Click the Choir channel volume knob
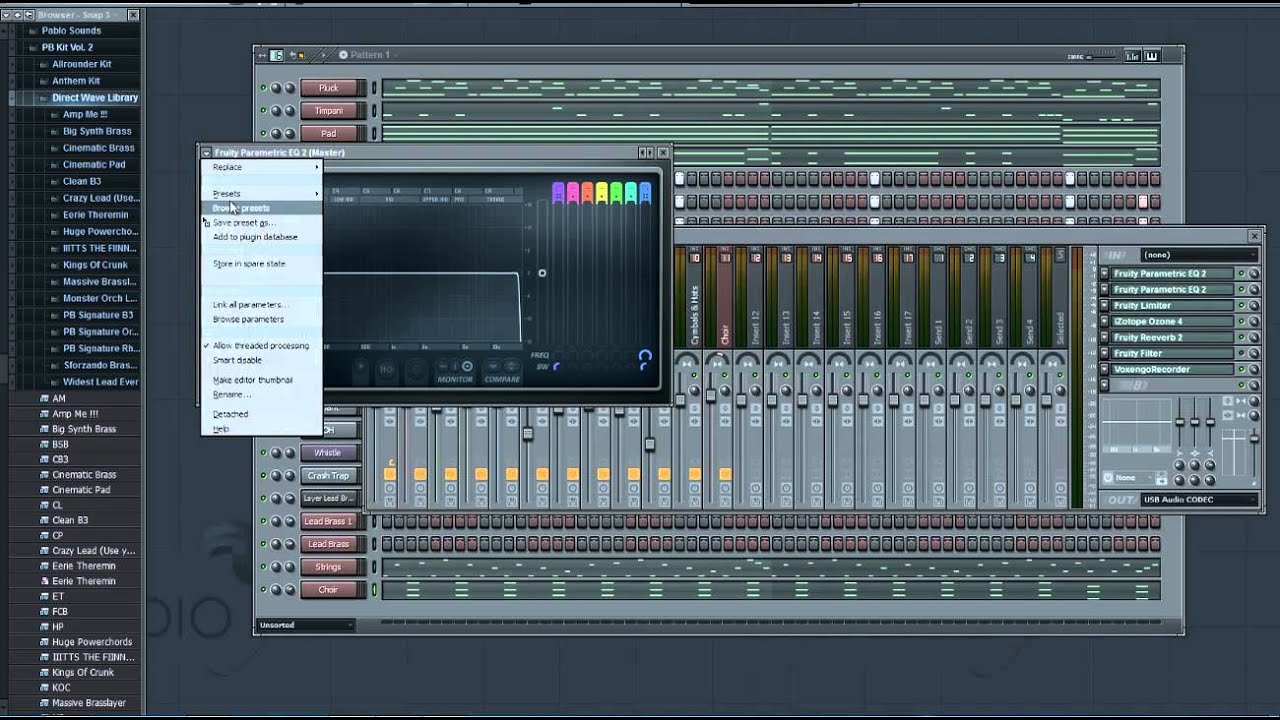1280x720 pixels. 290,590
